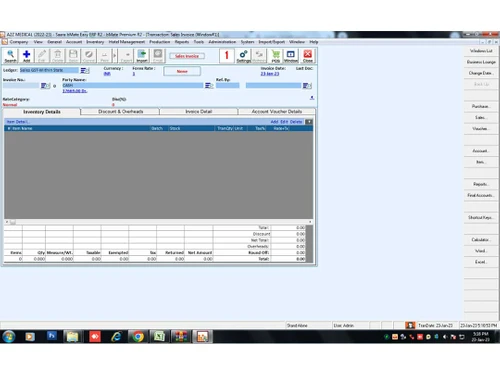Click the Purchase side button
Screen dimensions: 500x375
tap(481, 106)
